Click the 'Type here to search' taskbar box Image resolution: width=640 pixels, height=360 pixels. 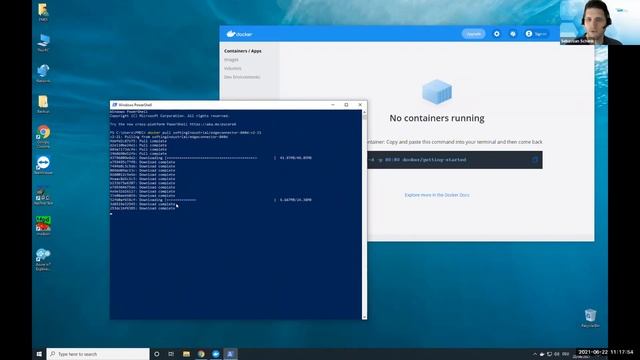(x=98, y=354)
